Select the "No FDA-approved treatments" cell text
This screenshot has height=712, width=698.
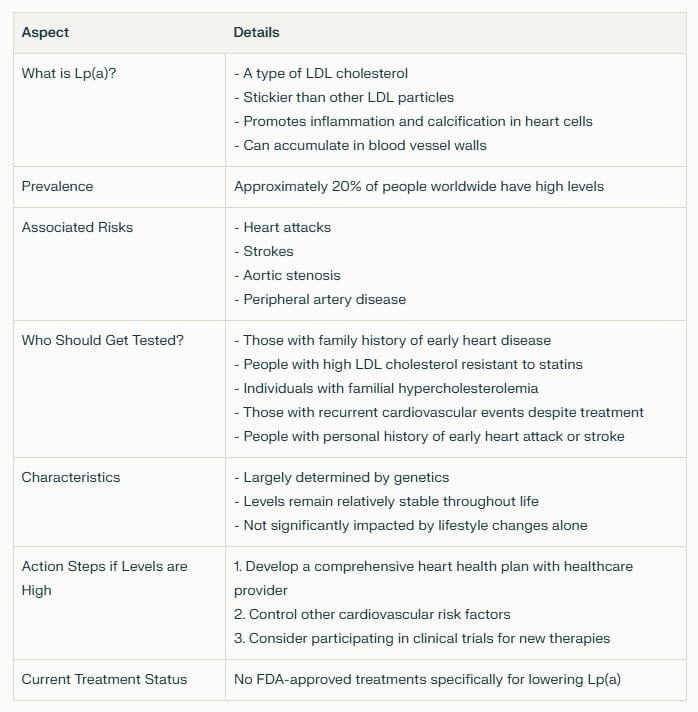427,679
